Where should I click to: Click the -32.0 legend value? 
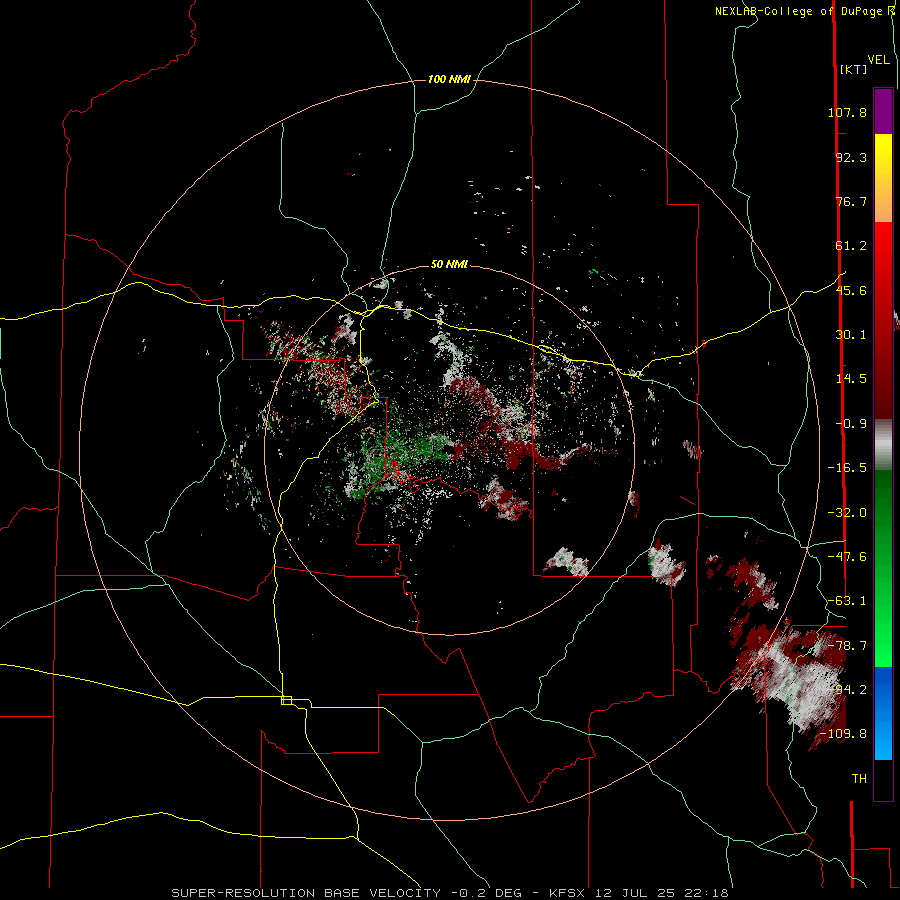point(847,513)
